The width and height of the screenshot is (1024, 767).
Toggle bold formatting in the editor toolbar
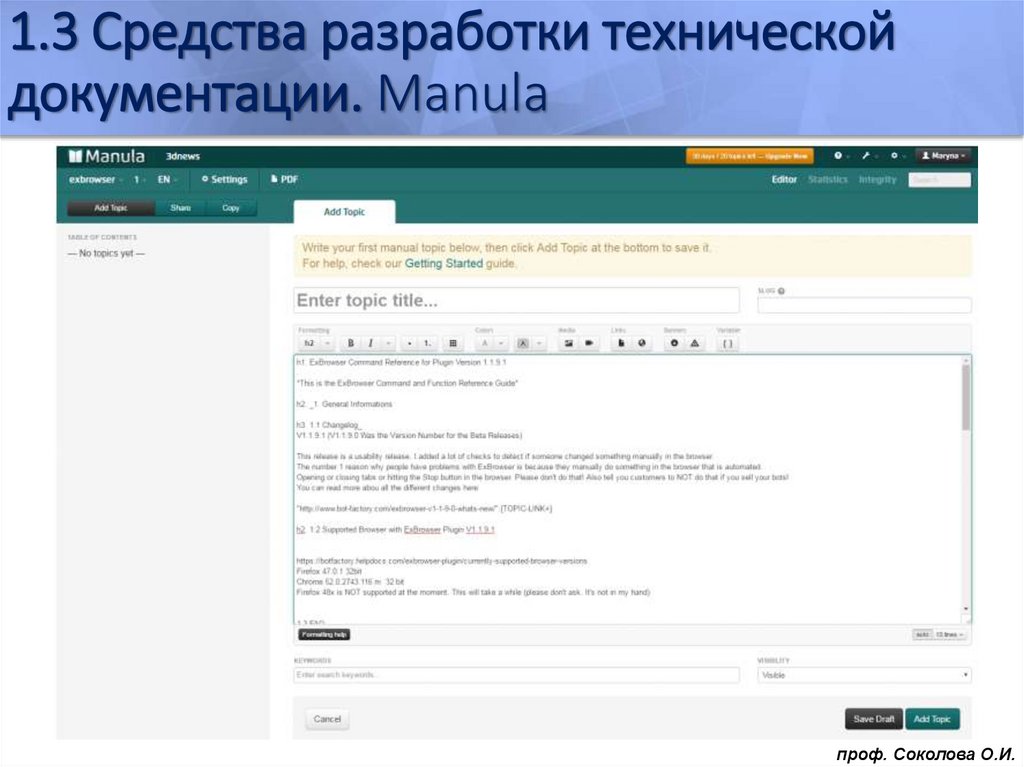point(350,342)
